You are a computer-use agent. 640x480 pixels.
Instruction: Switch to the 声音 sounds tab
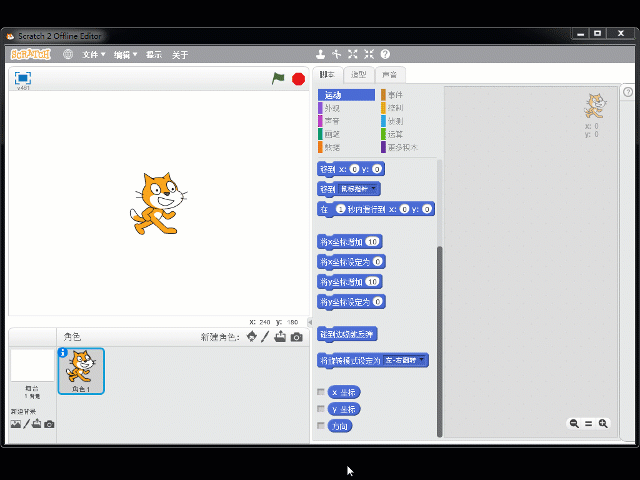tap(390, 74)
